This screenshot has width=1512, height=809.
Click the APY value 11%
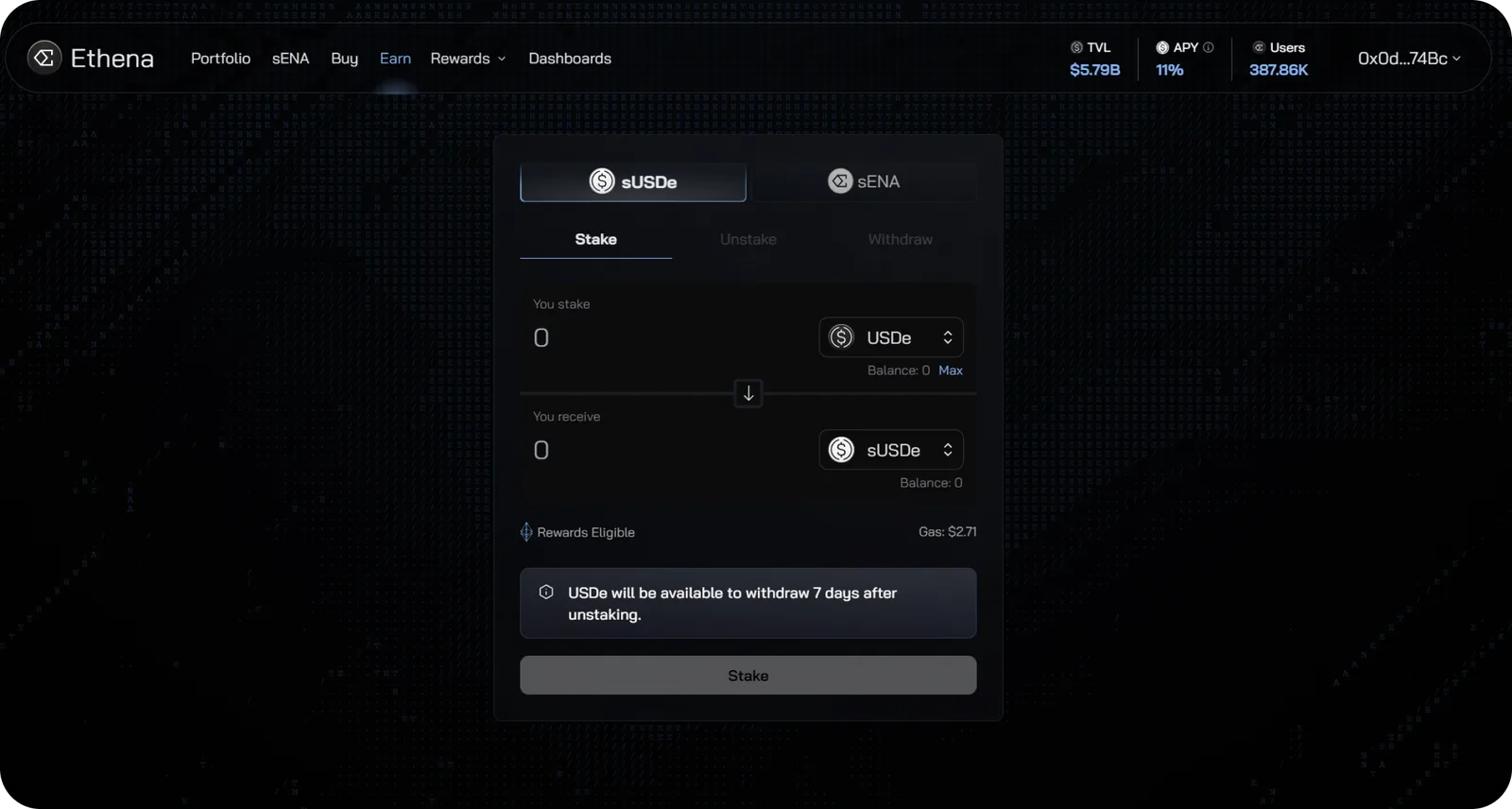(1170, 70)
